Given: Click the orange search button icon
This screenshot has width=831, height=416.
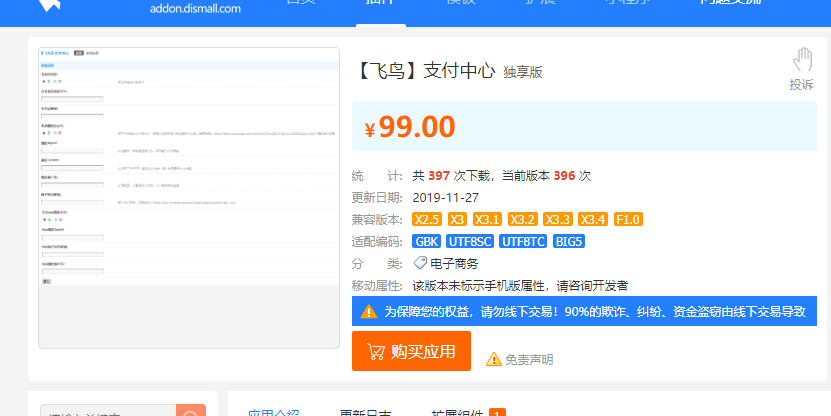Looking at the screenshot, I should [x=190, y=411].
